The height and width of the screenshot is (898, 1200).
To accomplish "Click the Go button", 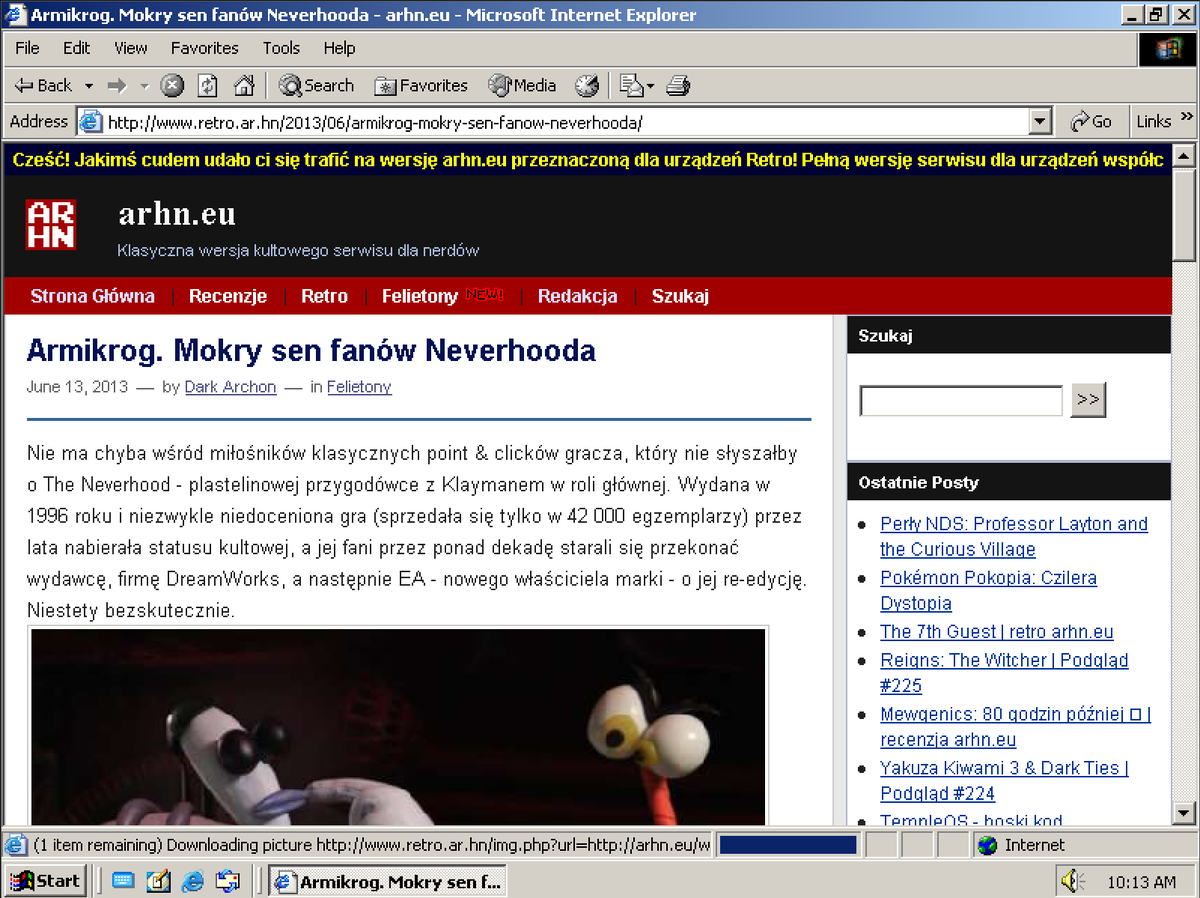I will tap(1091, 122).
